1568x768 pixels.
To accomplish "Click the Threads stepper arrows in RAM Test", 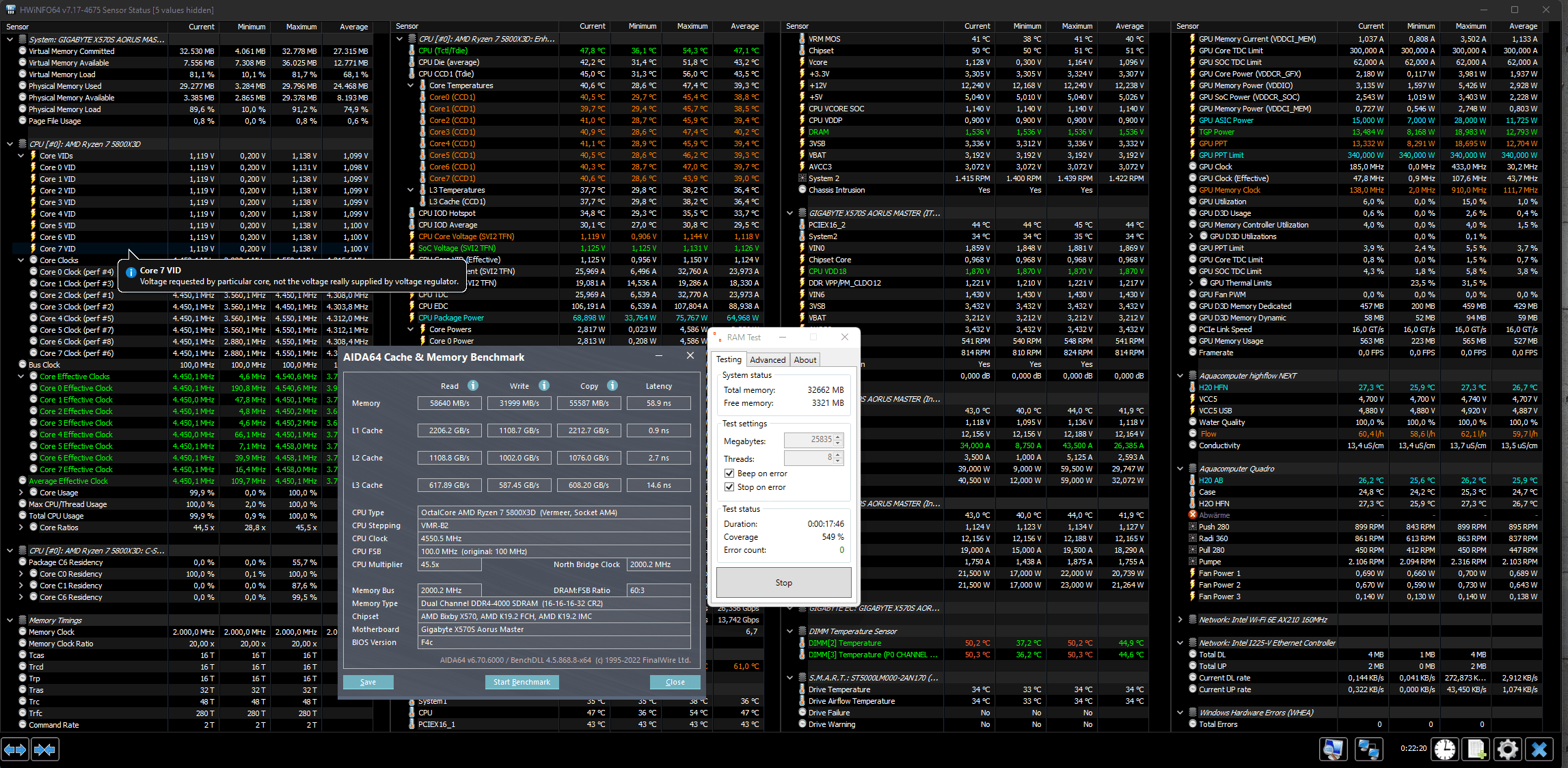I will pyautogui.click(x=838, y=458).
